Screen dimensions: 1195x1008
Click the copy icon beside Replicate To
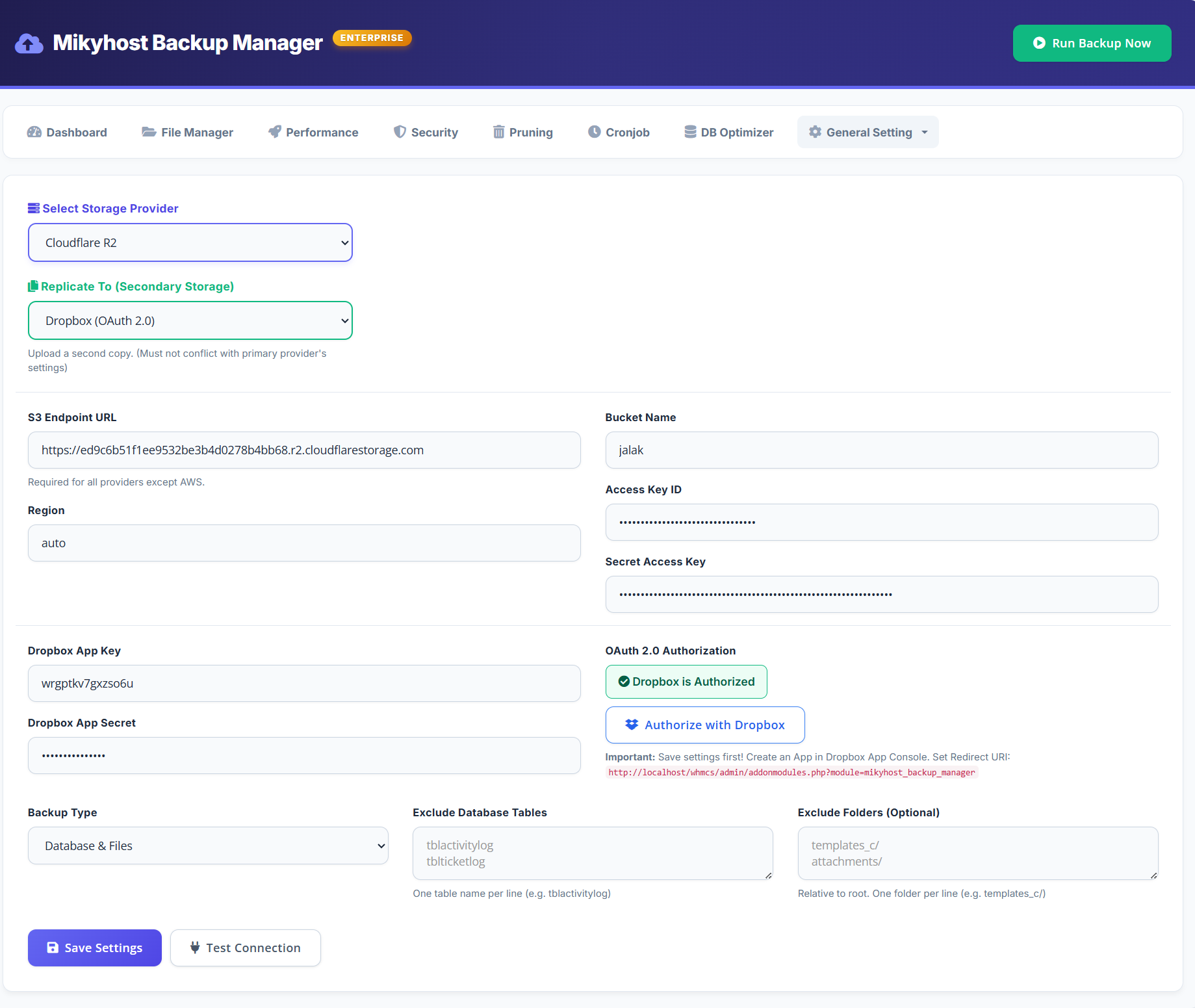33,286
